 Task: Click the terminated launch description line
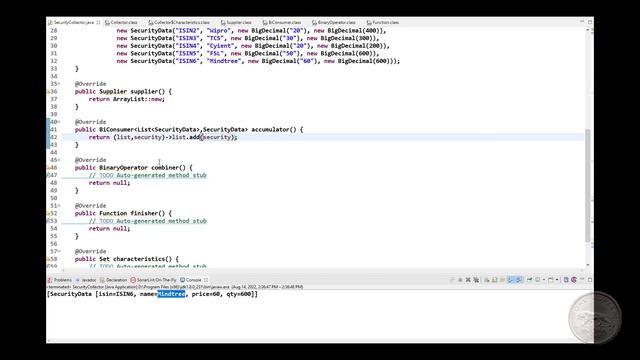(175, 287)
